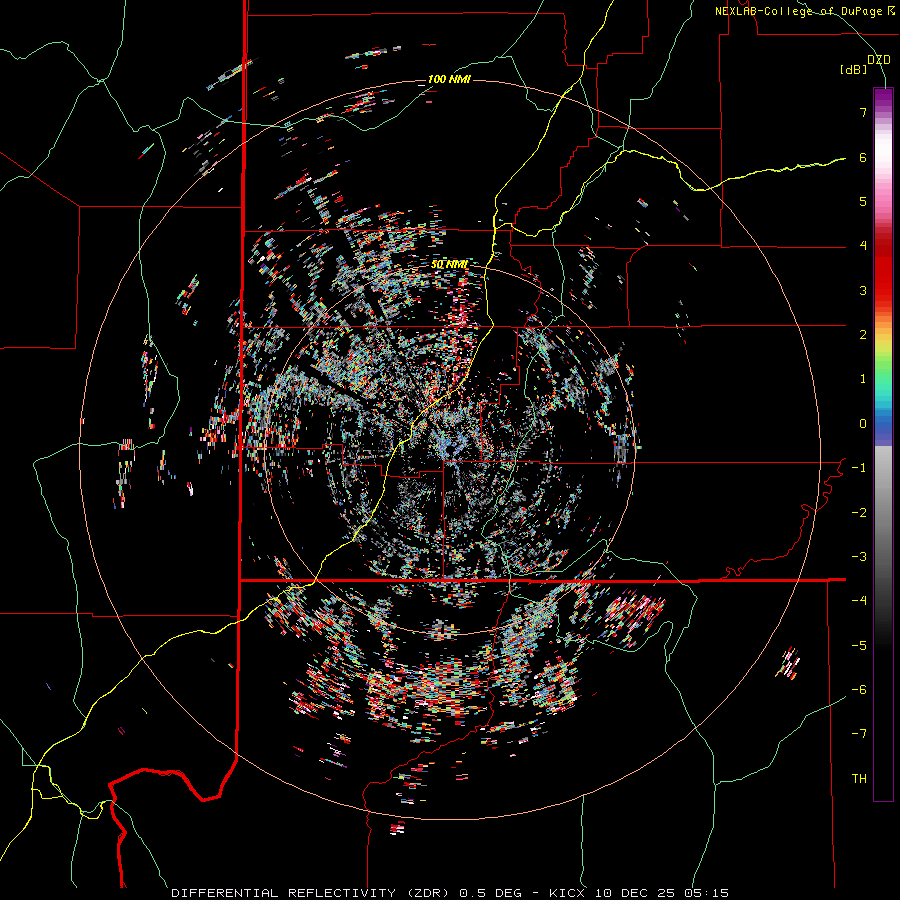Click the -5 value on the color scale
Viewport: 900px width, 900px height.
click(x=859, y=646)
